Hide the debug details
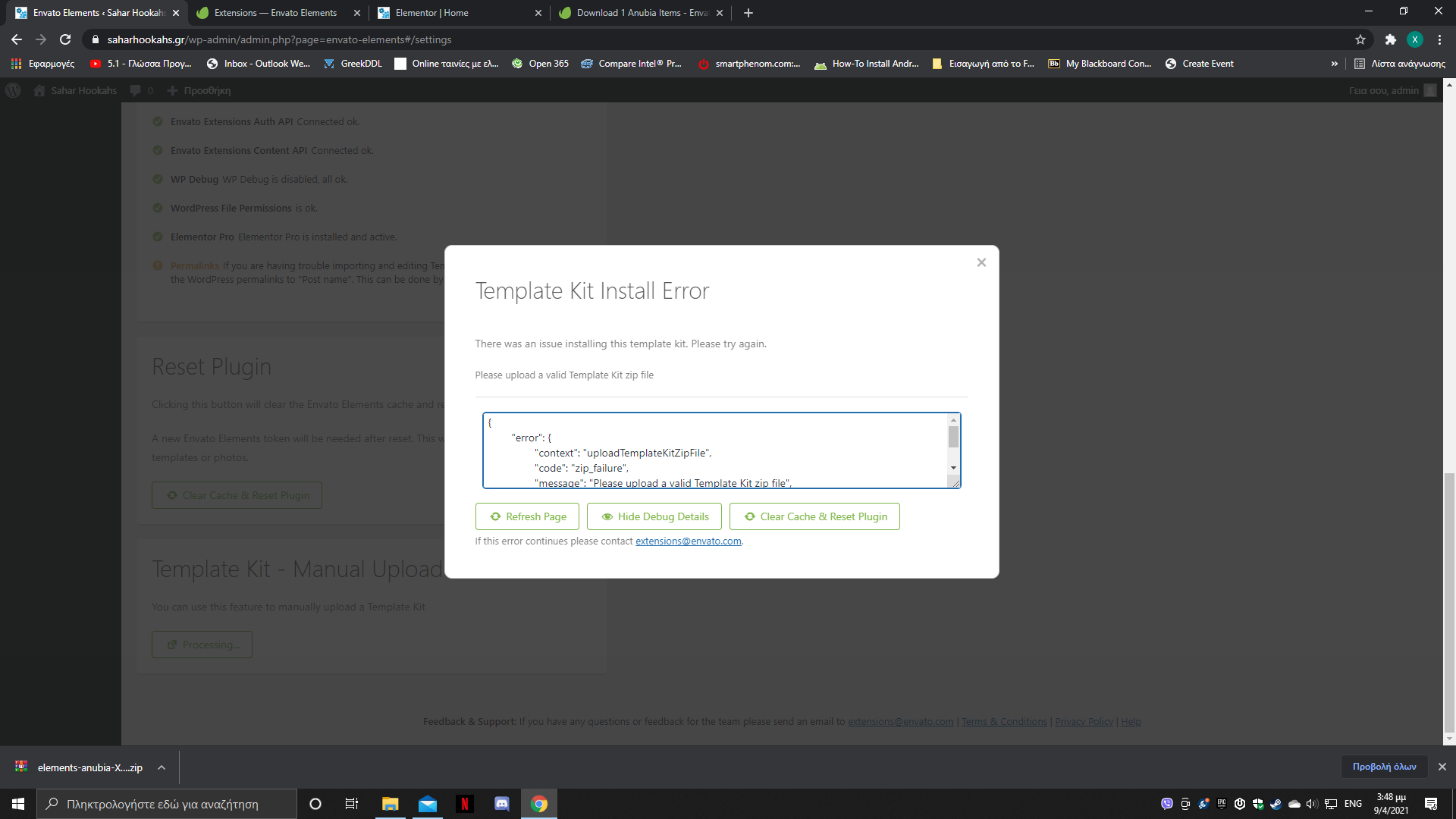 pos(654,516)
